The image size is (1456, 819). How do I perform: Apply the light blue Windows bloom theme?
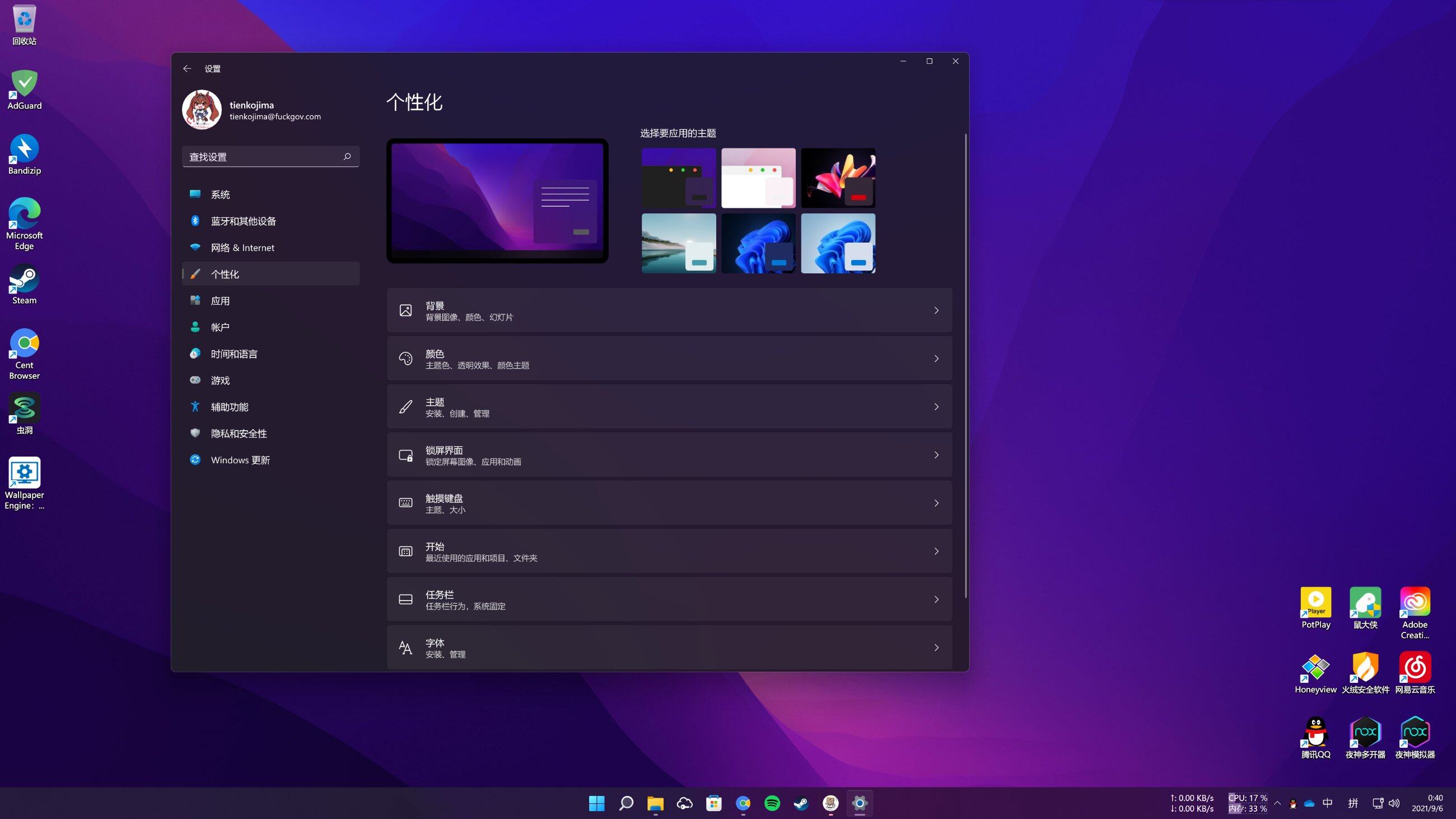click(838, 243)
